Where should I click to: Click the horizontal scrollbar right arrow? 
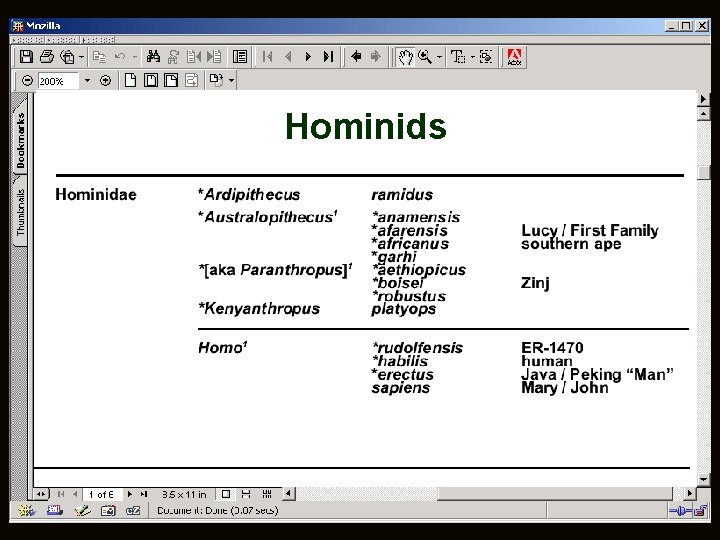point(689,494)
